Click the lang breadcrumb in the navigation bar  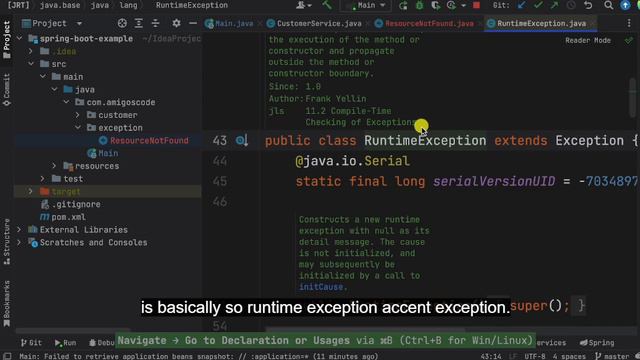[x=128, y=5]
